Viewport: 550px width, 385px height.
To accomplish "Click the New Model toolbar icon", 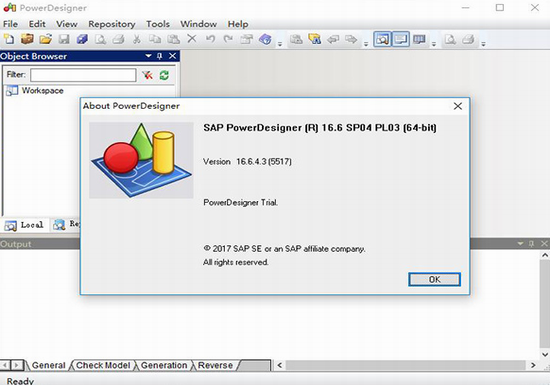I will (9, 39).
